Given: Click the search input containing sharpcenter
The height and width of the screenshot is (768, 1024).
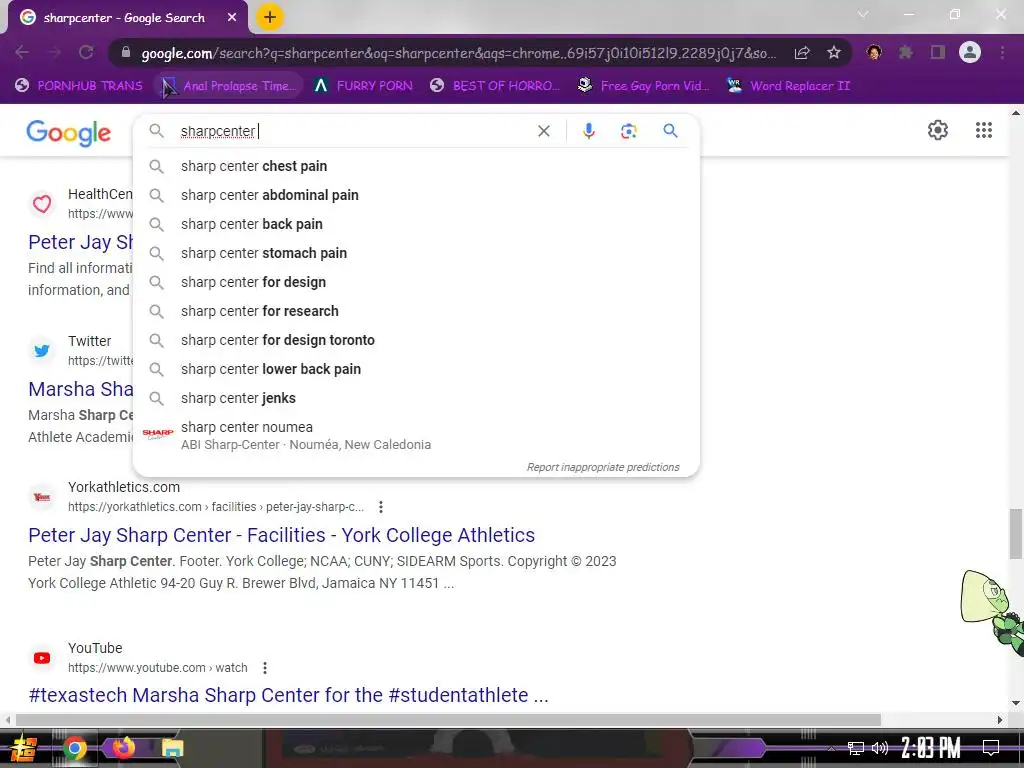Looking at the screenshot, I should click(353, 131).
